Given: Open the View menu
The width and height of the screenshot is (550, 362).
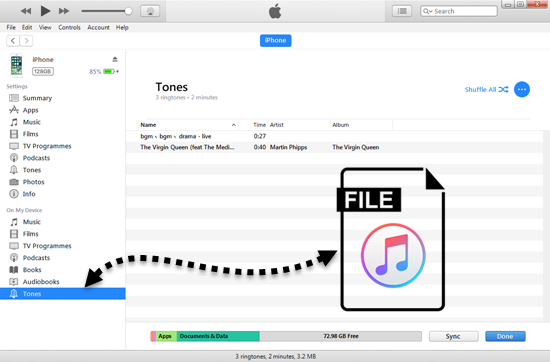Looking at the screenshot, I should 45,27.
